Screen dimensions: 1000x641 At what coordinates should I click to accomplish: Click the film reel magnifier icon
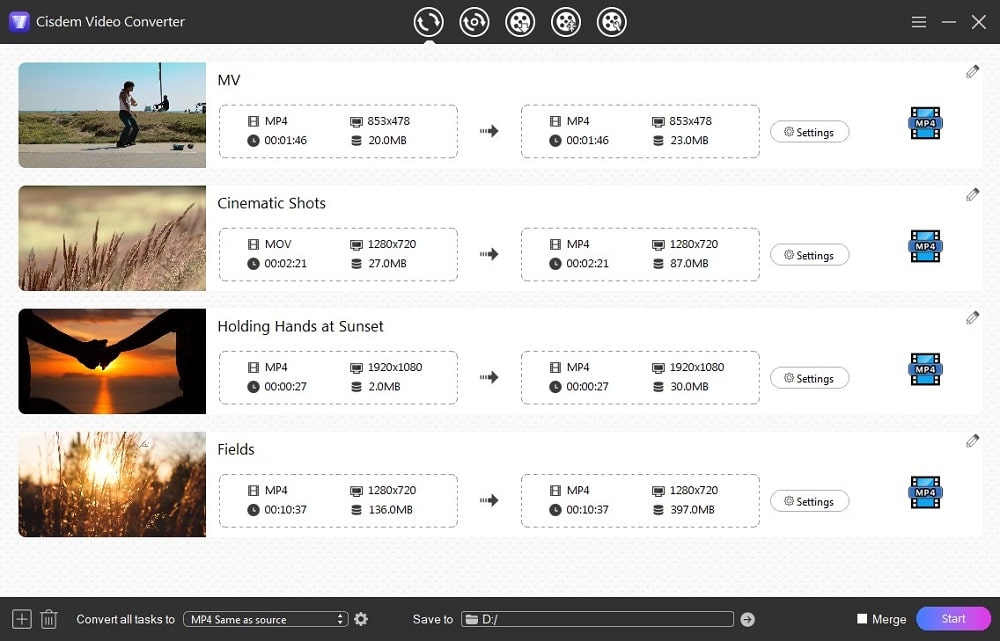[612, 21]
